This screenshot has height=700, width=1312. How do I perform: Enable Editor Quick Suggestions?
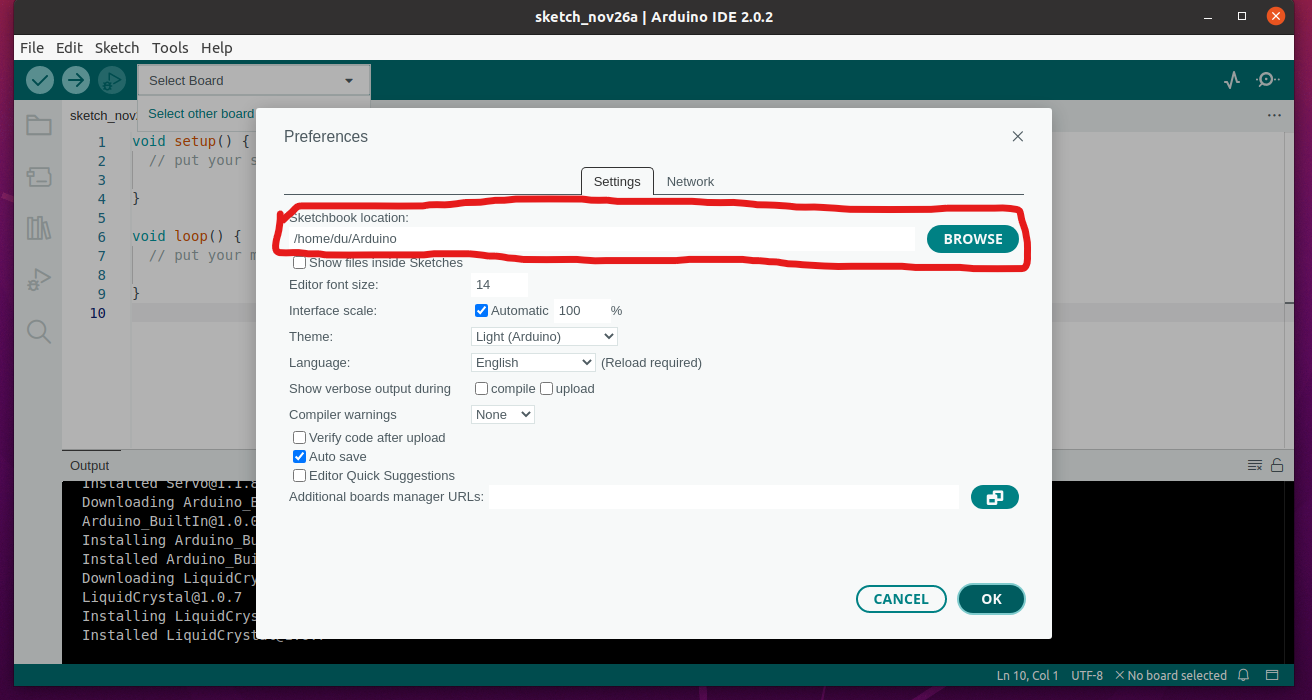pos(299,476)
